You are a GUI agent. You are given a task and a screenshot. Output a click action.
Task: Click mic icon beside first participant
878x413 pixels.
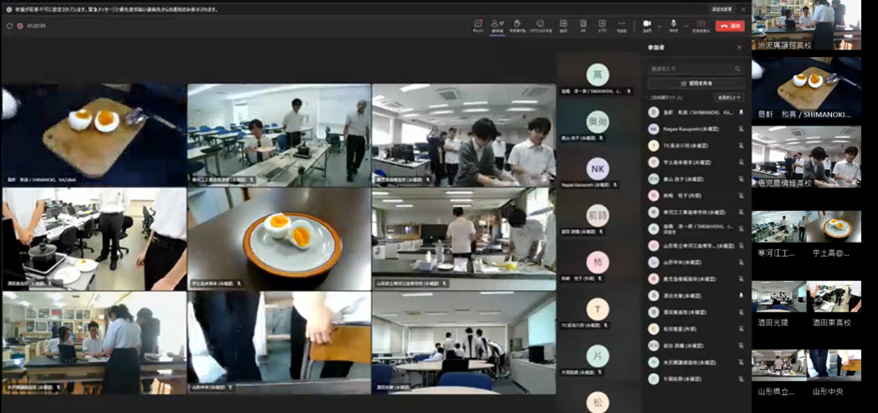[x=740, y=114]
